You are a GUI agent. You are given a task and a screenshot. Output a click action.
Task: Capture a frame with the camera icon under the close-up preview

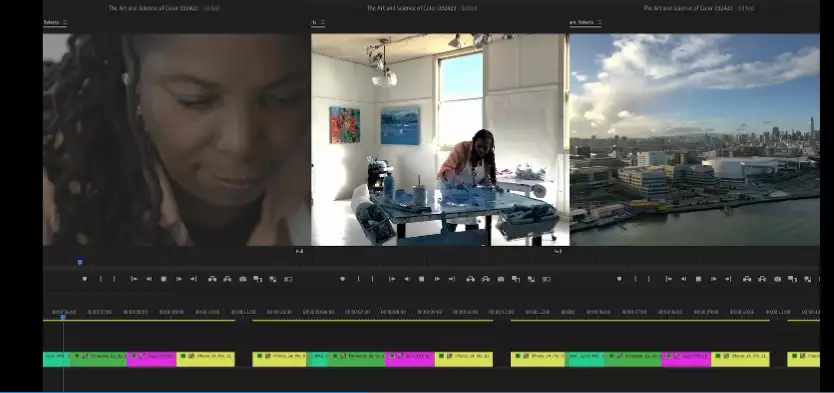point(243,279)
